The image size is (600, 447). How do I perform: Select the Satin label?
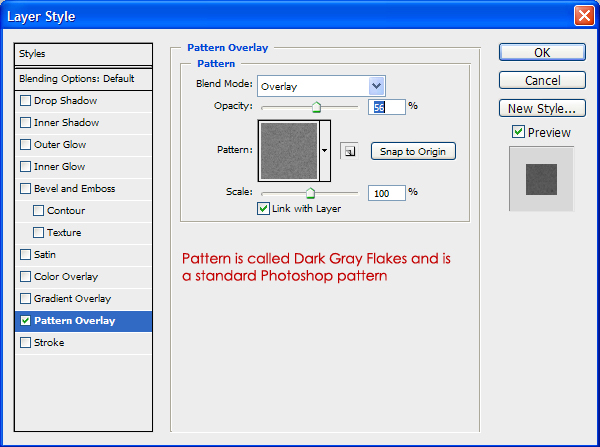pos(45,254)
